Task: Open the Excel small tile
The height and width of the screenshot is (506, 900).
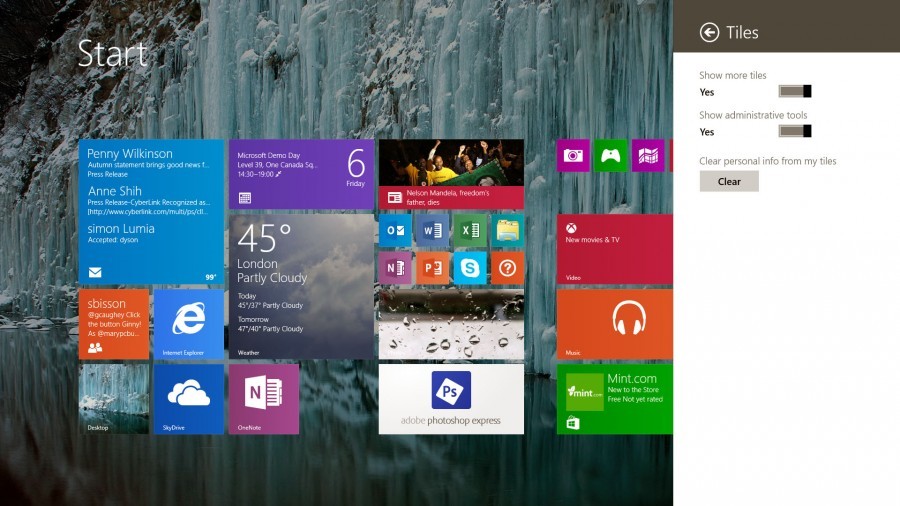Action: click(x=469, y=230)
